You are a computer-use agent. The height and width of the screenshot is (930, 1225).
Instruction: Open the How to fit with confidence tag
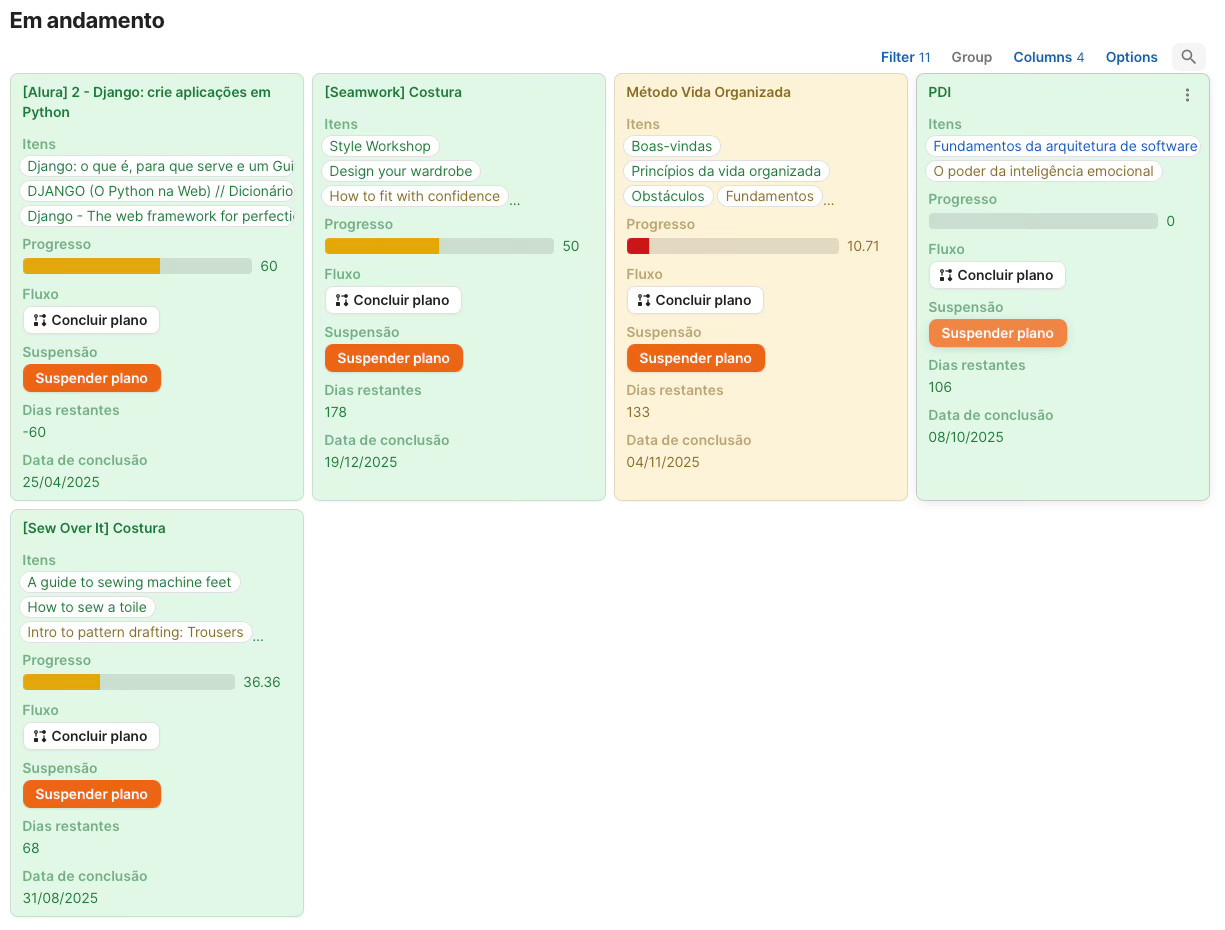[x=415, y=196]
